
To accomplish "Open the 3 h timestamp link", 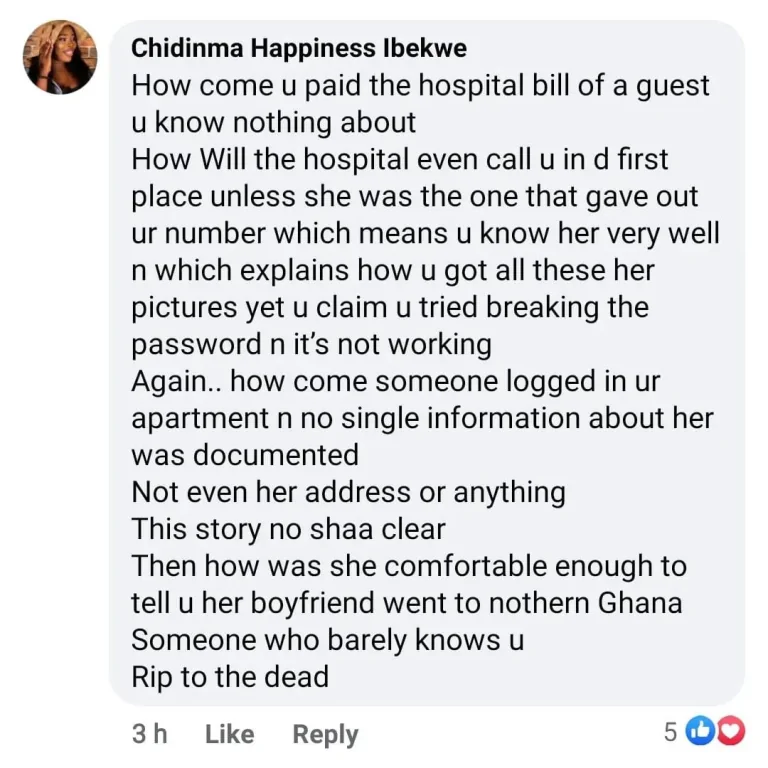I will 150,734.
